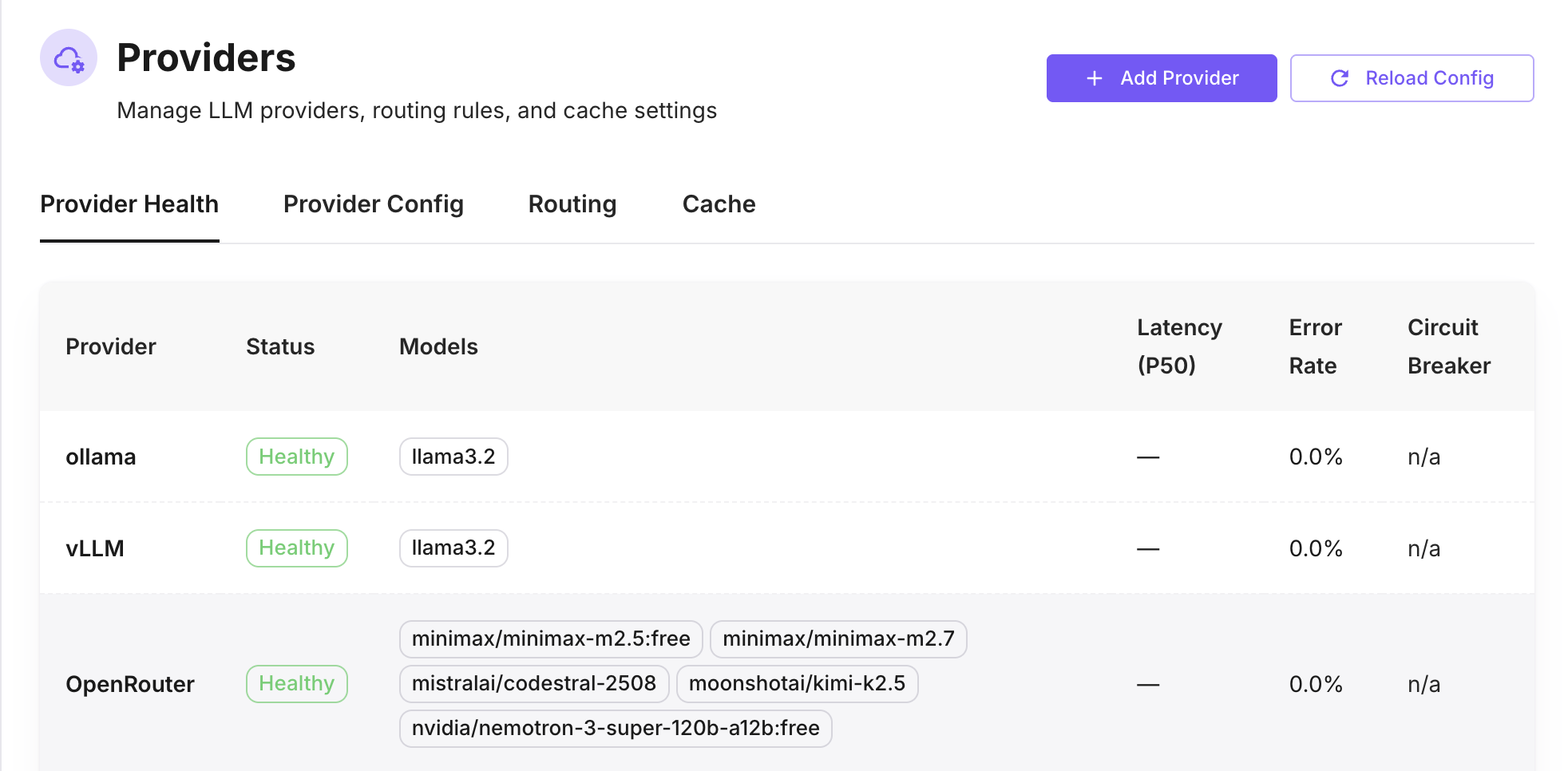
Task: Select the OpenRouter provider name
Action: pos(130,683)
